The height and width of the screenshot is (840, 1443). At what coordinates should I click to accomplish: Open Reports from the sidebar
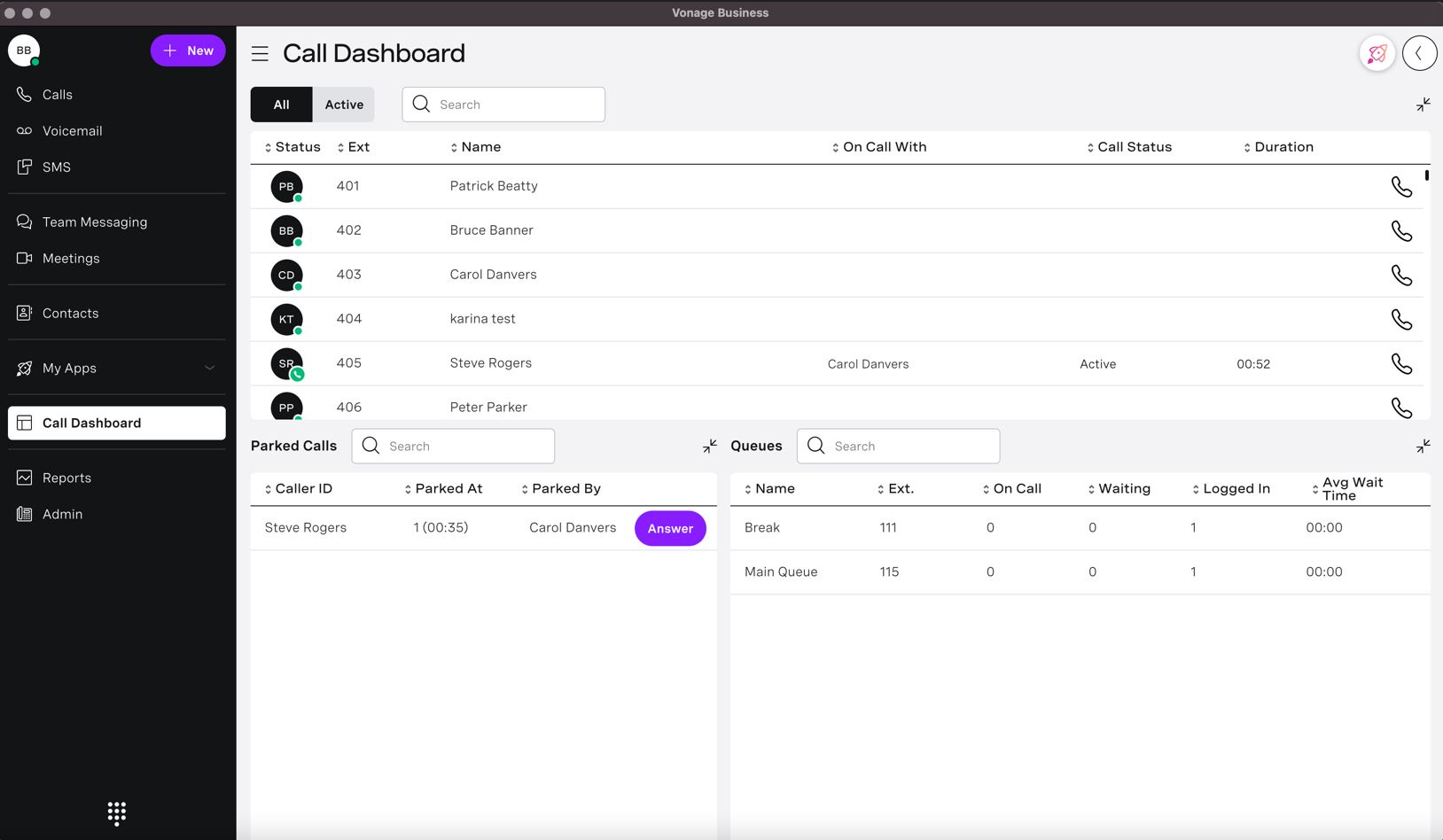pyautogui.click(x=66, y=478)
